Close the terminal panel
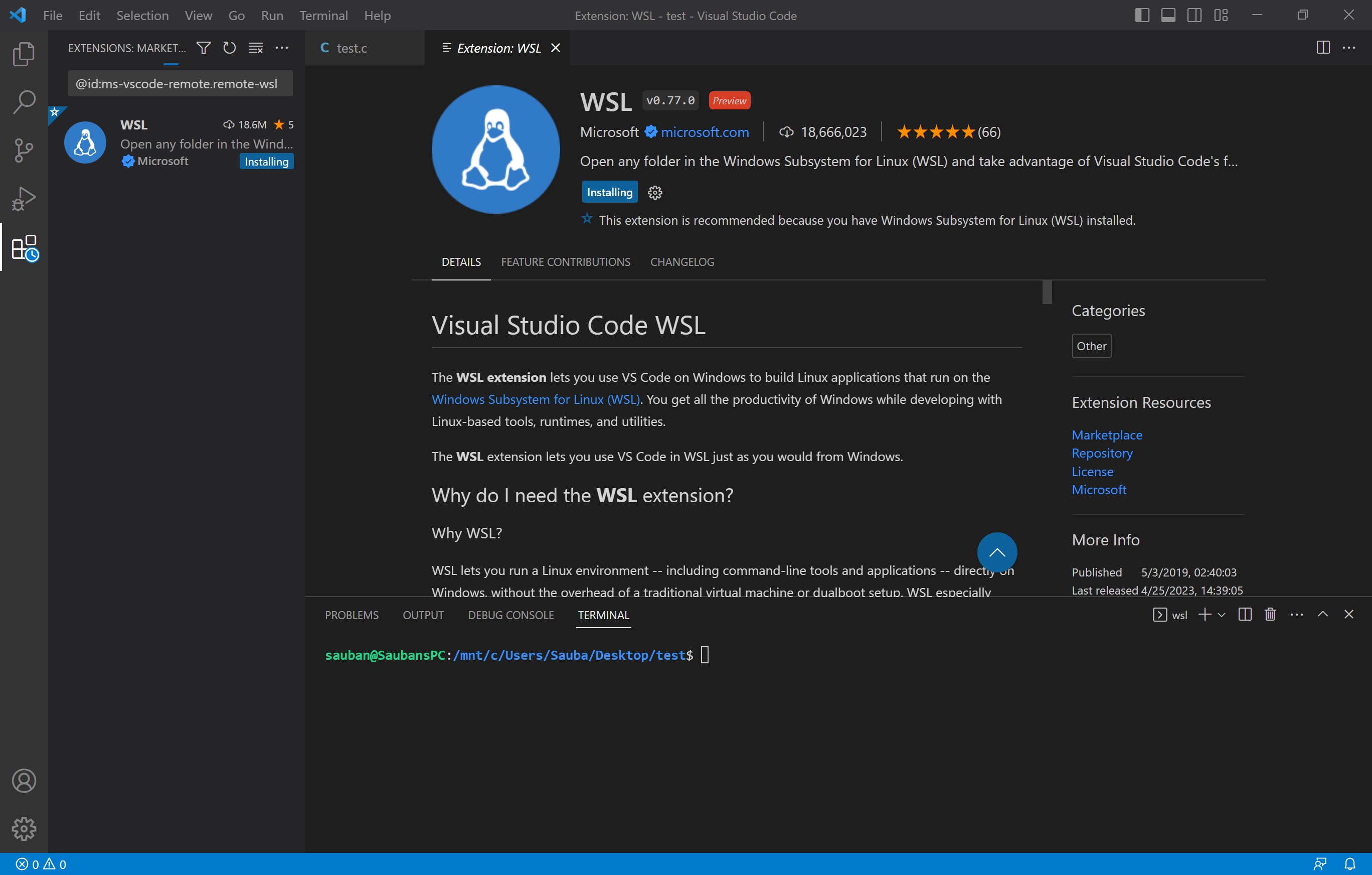This screenshot has width=1372, height=875. [x=1348, y=615]
